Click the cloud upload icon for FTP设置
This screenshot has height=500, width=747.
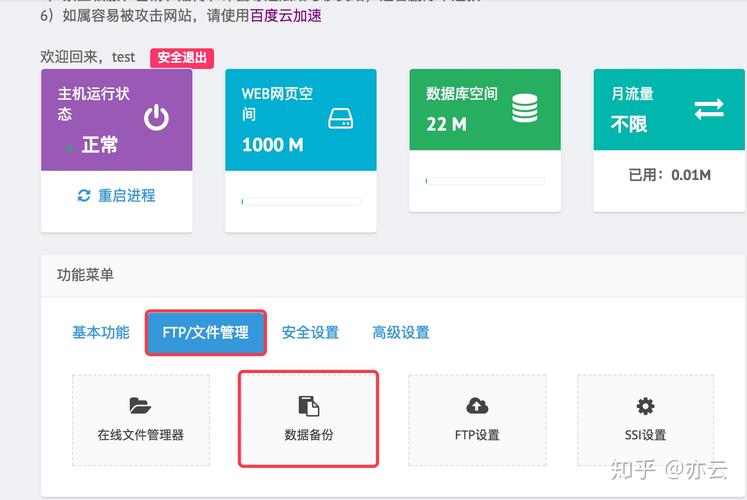(477, 406)
